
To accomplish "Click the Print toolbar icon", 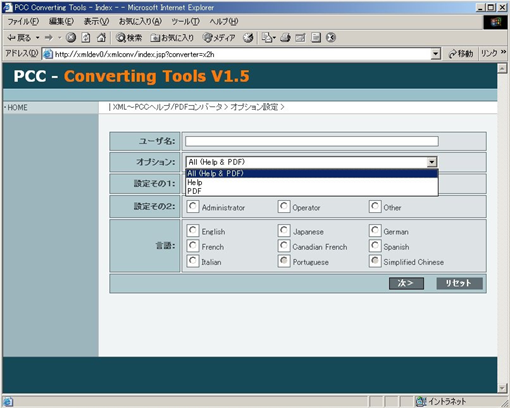I will [x=285, y=38].
